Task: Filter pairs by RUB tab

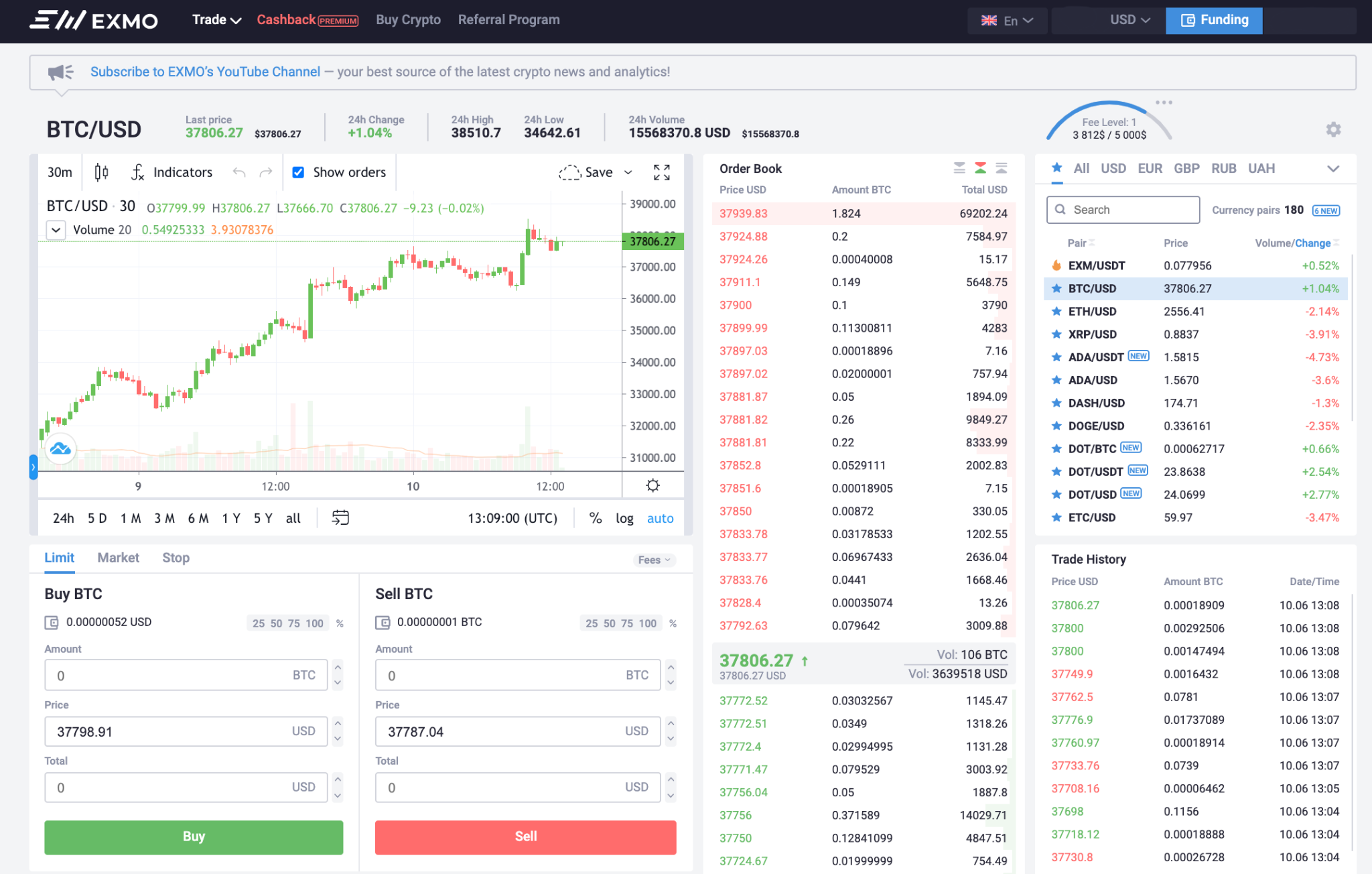Action: click(1223, 168)
